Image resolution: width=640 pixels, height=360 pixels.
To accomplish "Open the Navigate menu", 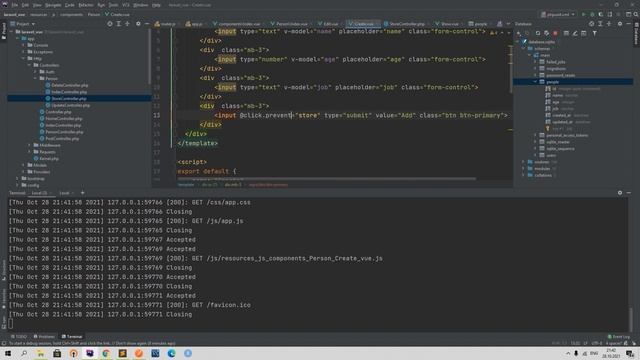I will coord(53,5).
